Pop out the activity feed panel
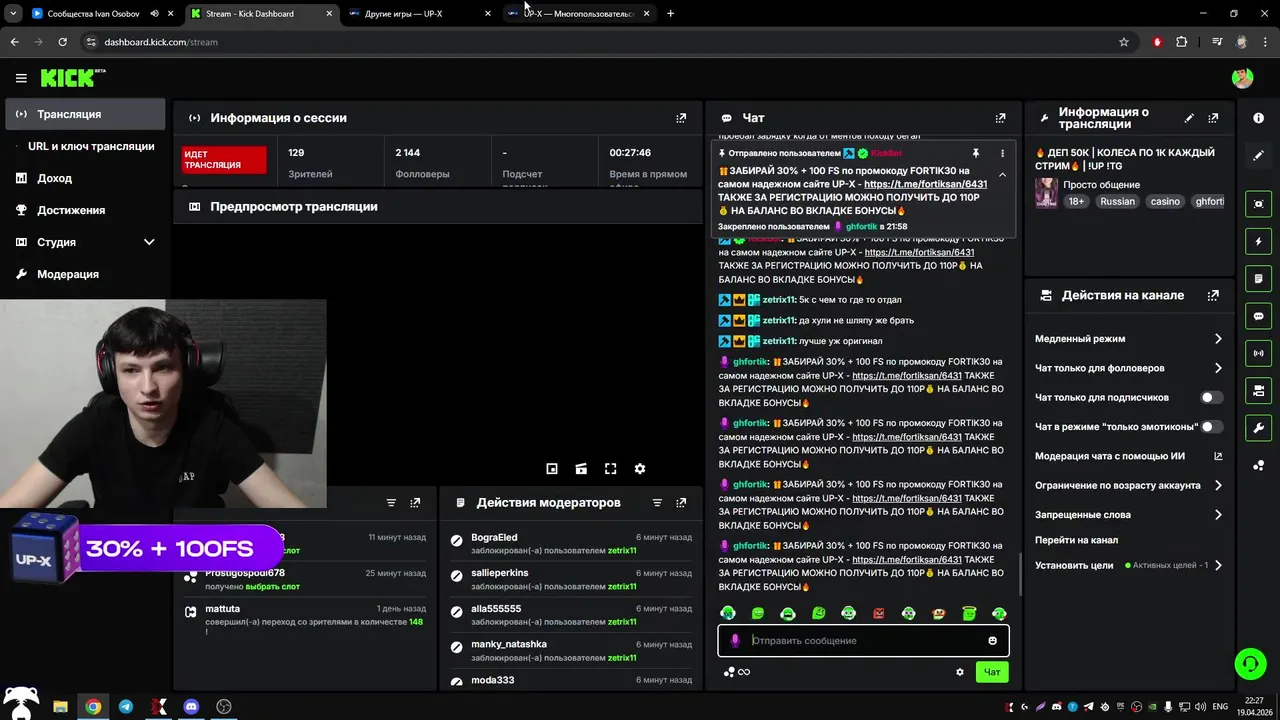This screenshot has height=720, width=1280. (415, 503)
